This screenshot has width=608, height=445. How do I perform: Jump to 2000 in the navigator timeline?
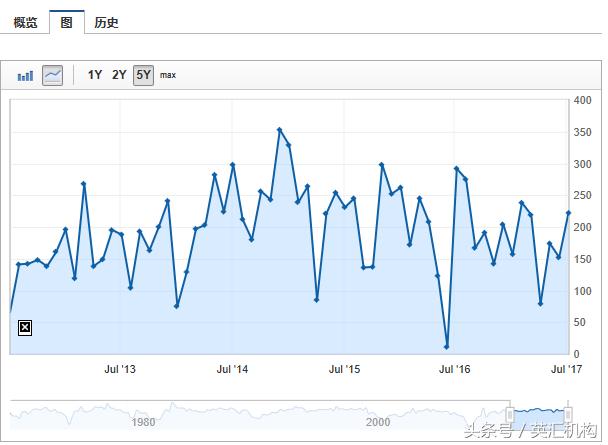tap(378, 422)
